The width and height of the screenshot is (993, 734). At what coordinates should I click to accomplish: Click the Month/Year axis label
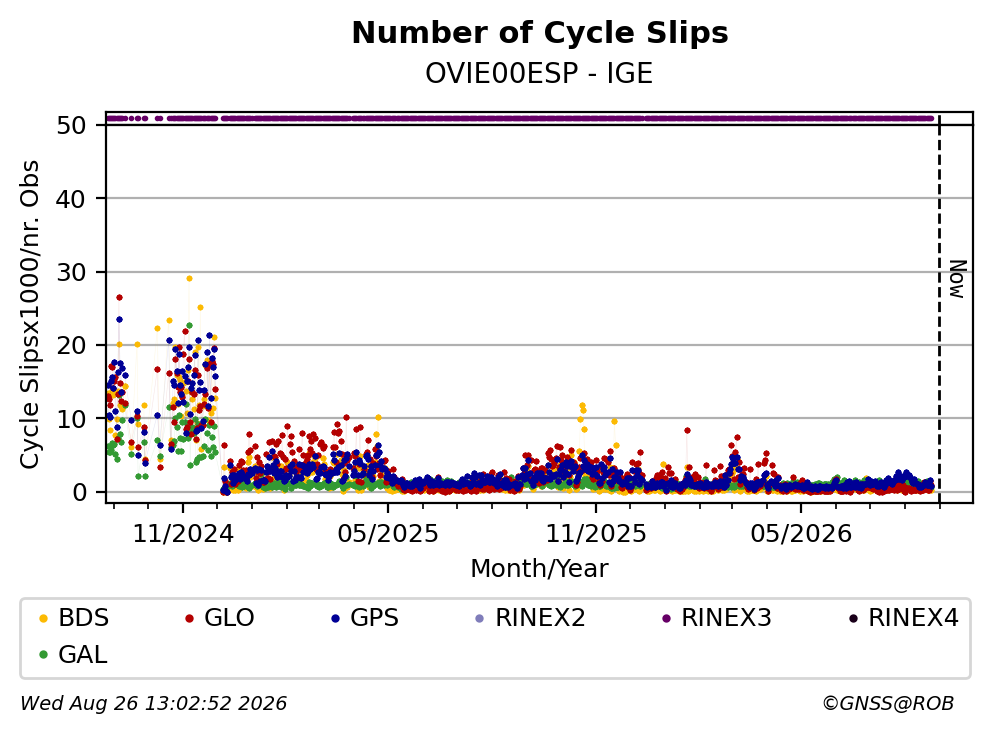(539, 569)
